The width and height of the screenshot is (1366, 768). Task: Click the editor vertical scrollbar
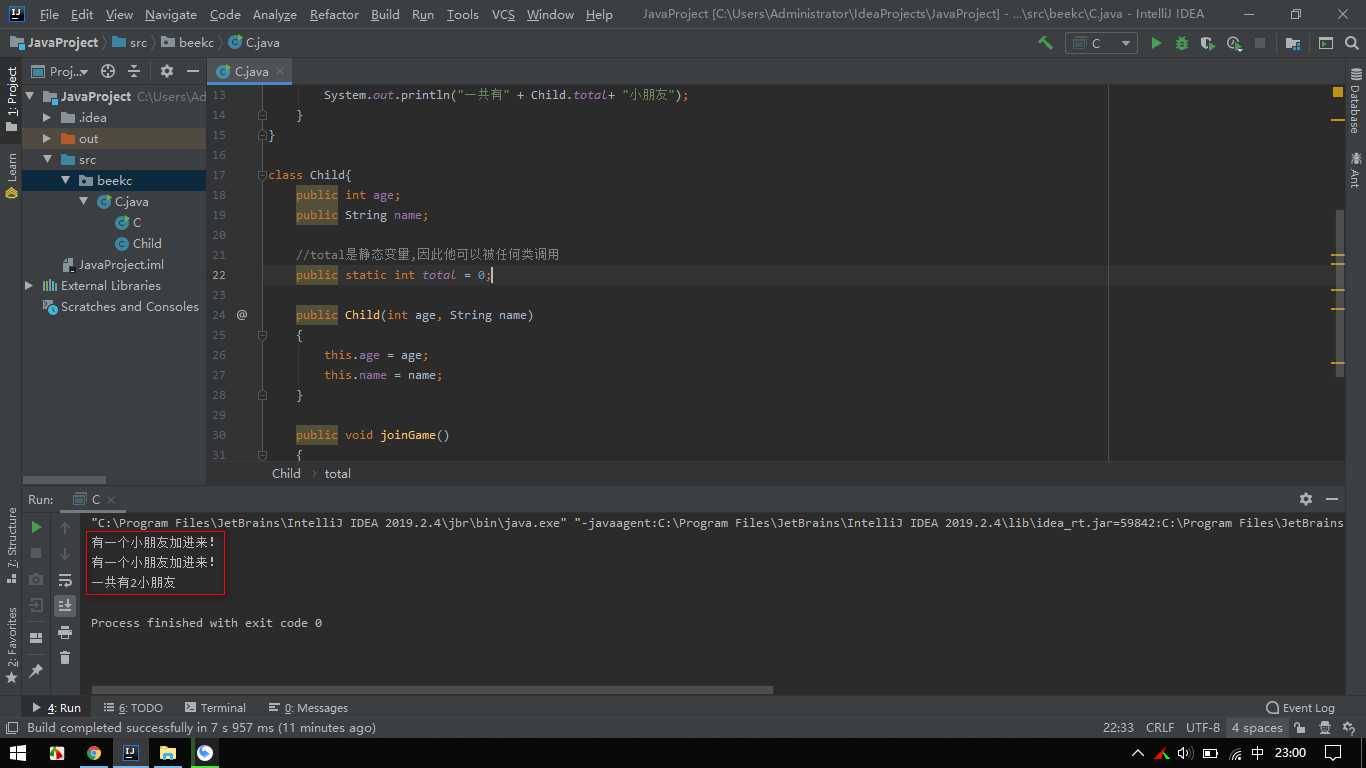[x=1340, y=293]
